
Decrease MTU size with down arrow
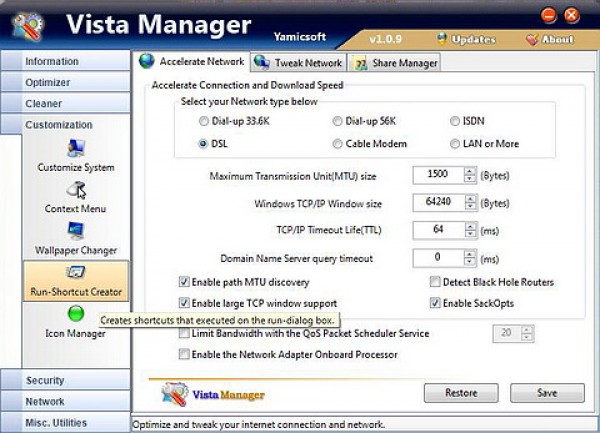tap(470, 179)
